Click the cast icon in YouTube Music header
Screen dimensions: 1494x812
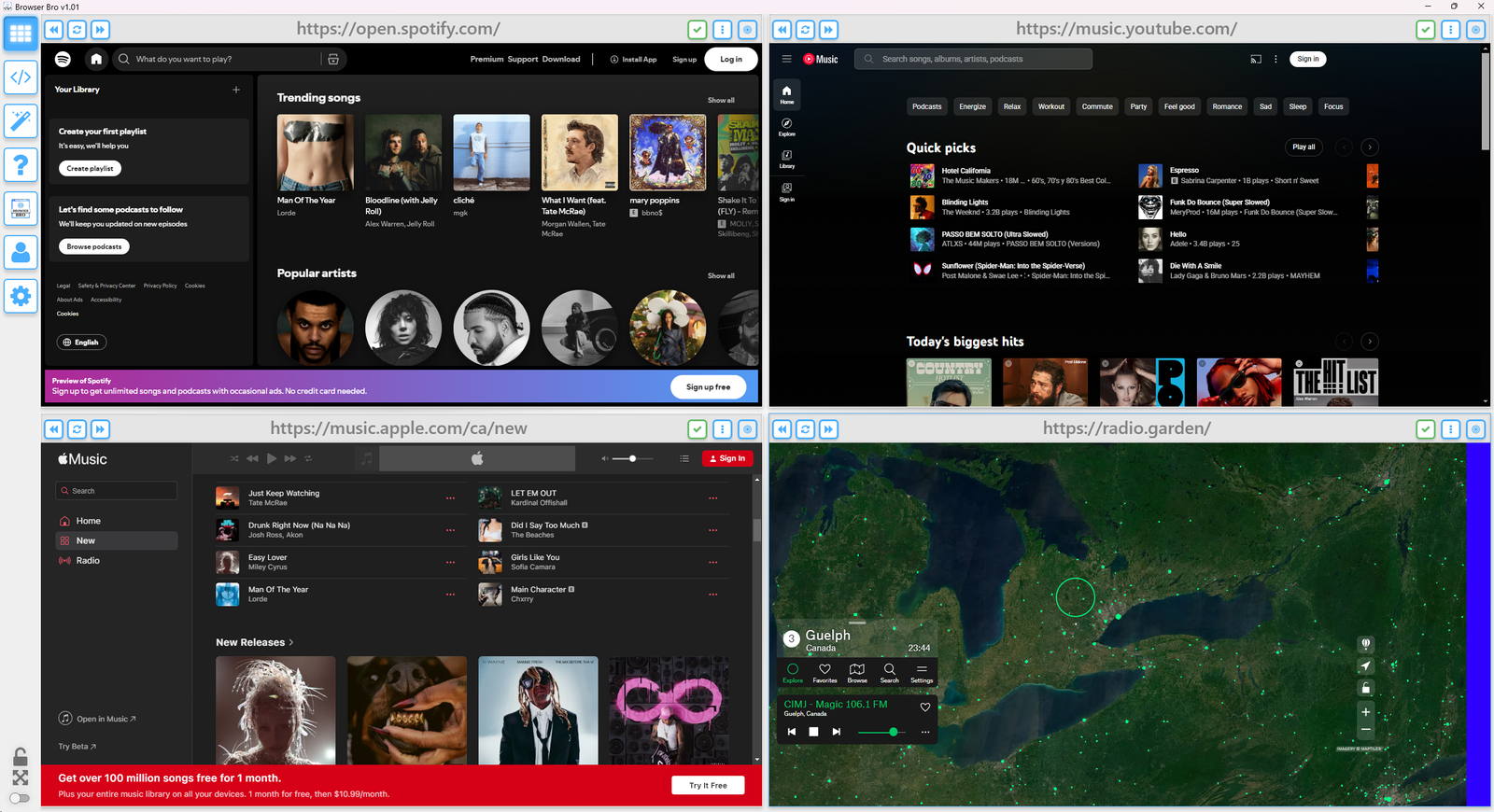tap(1256, 59)
